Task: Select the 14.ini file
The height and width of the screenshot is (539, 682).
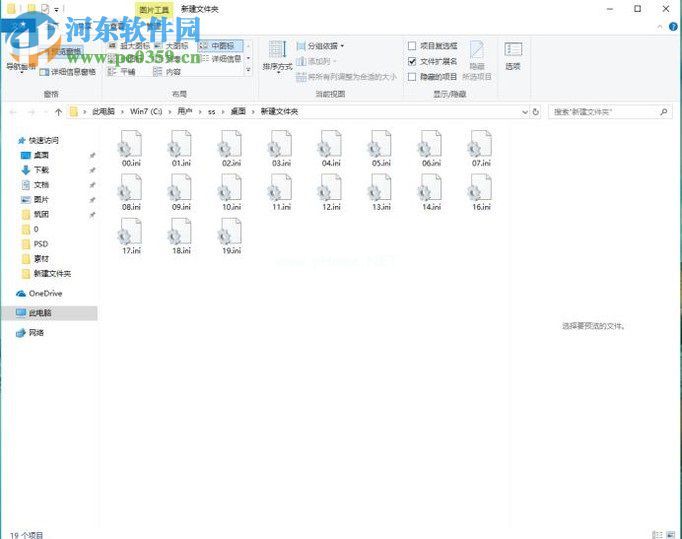Action: [431, 192]
